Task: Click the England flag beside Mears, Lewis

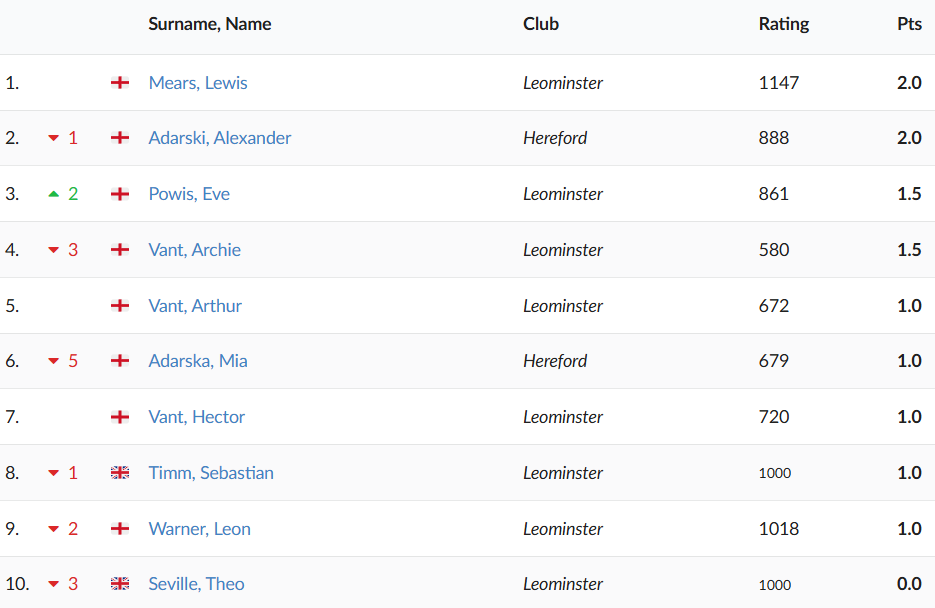Action: click(120, 83)
